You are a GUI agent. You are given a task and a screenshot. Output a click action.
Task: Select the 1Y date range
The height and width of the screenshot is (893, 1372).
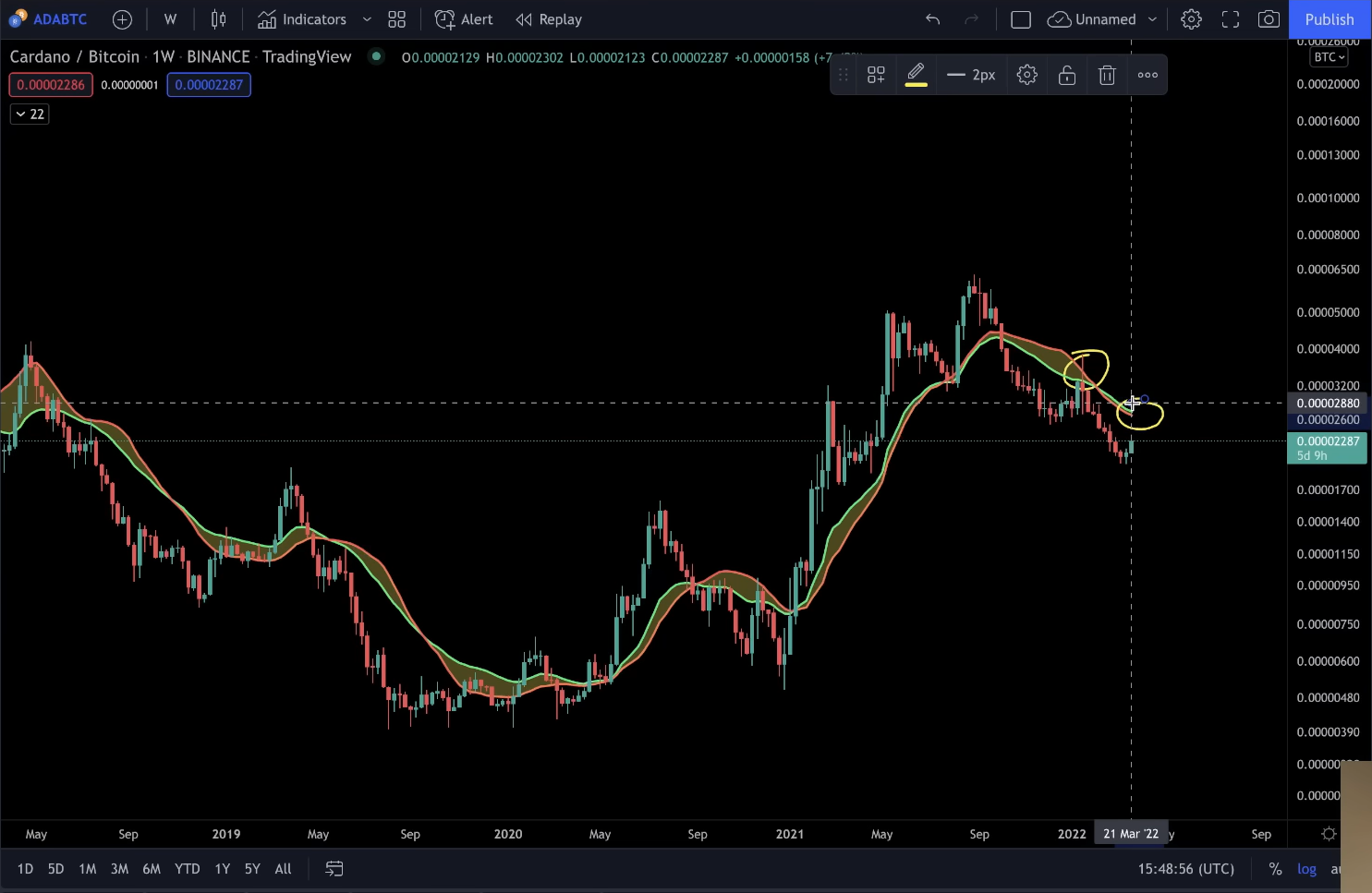222,869
